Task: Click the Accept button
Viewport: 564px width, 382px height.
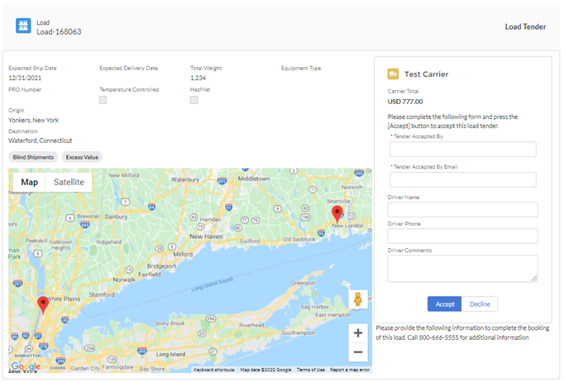Action: (x=445, y=304)
